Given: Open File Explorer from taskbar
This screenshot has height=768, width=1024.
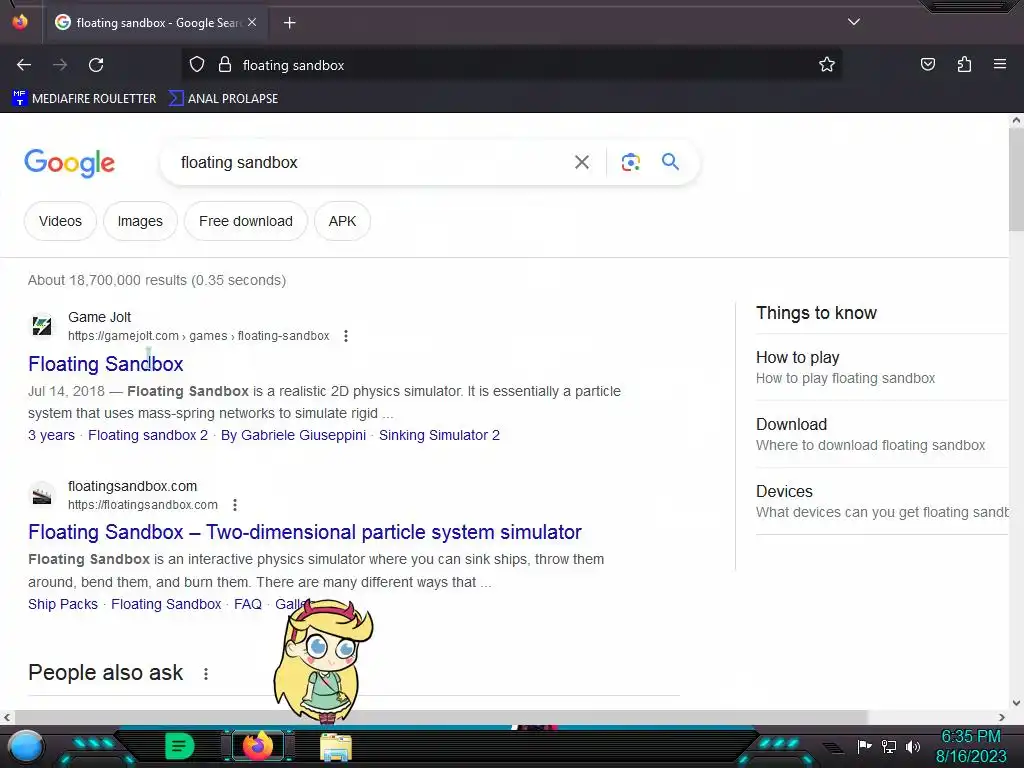Looking at the screenshot, I should point(336,747).
